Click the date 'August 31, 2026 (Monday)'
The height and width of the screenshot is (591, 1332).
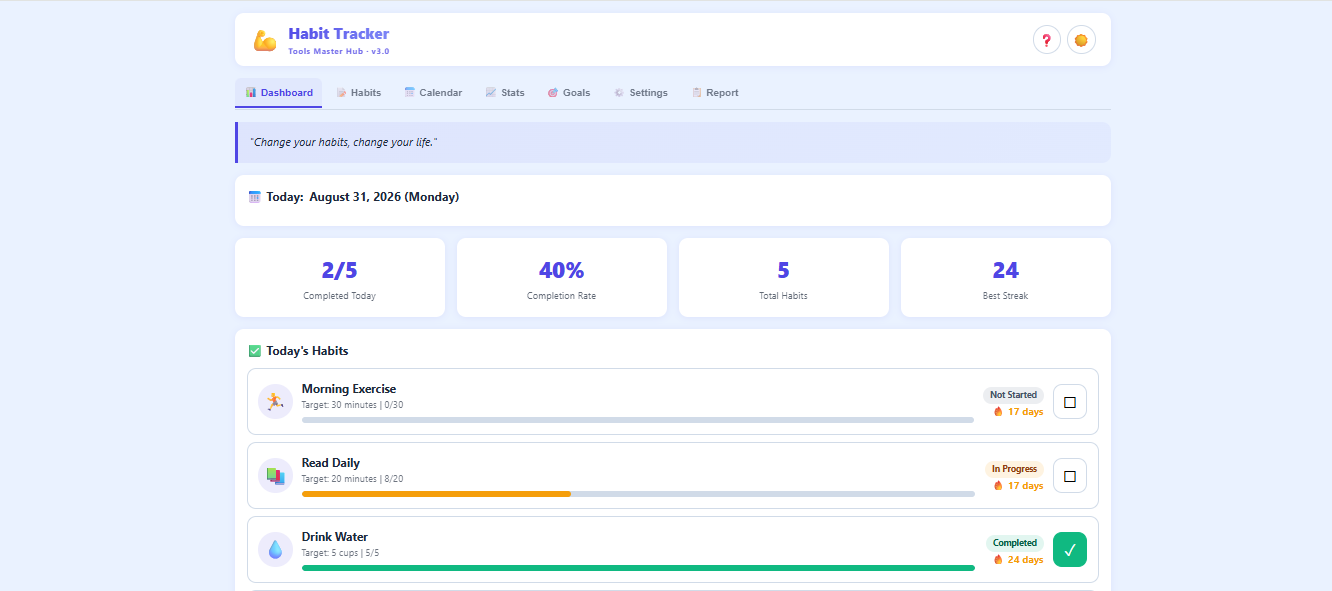[384, 197]
